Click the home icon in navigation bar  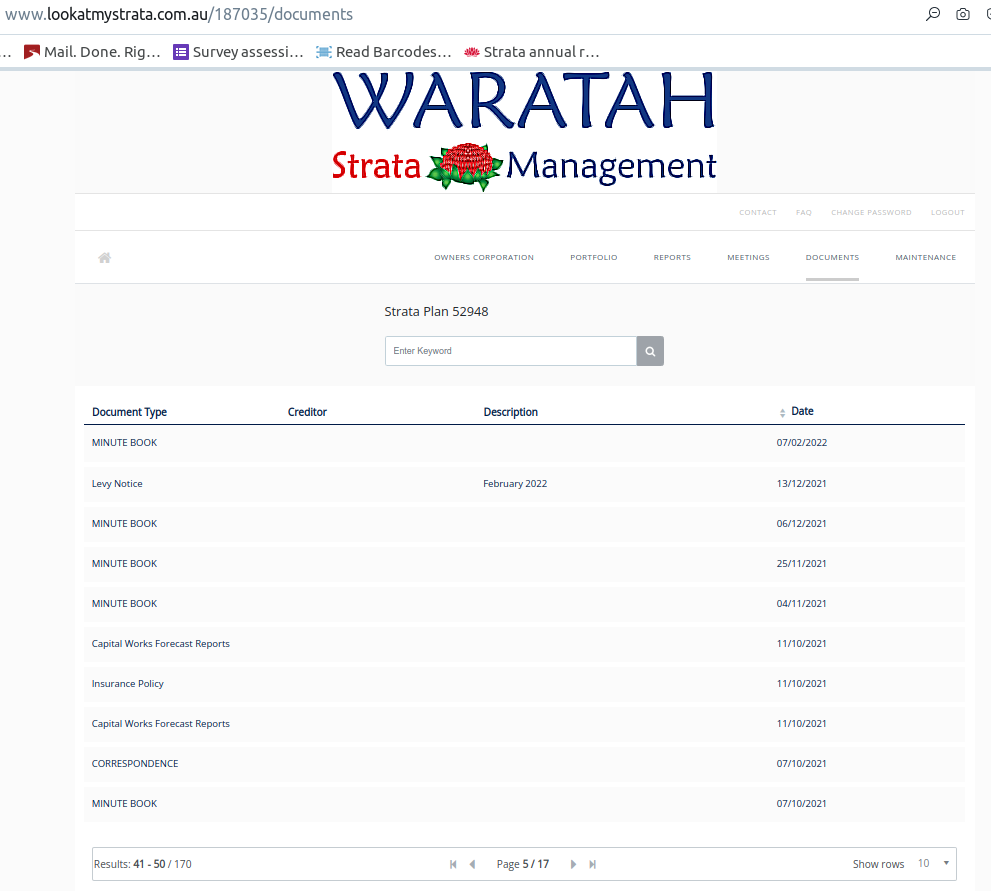(x=105, y=257)
